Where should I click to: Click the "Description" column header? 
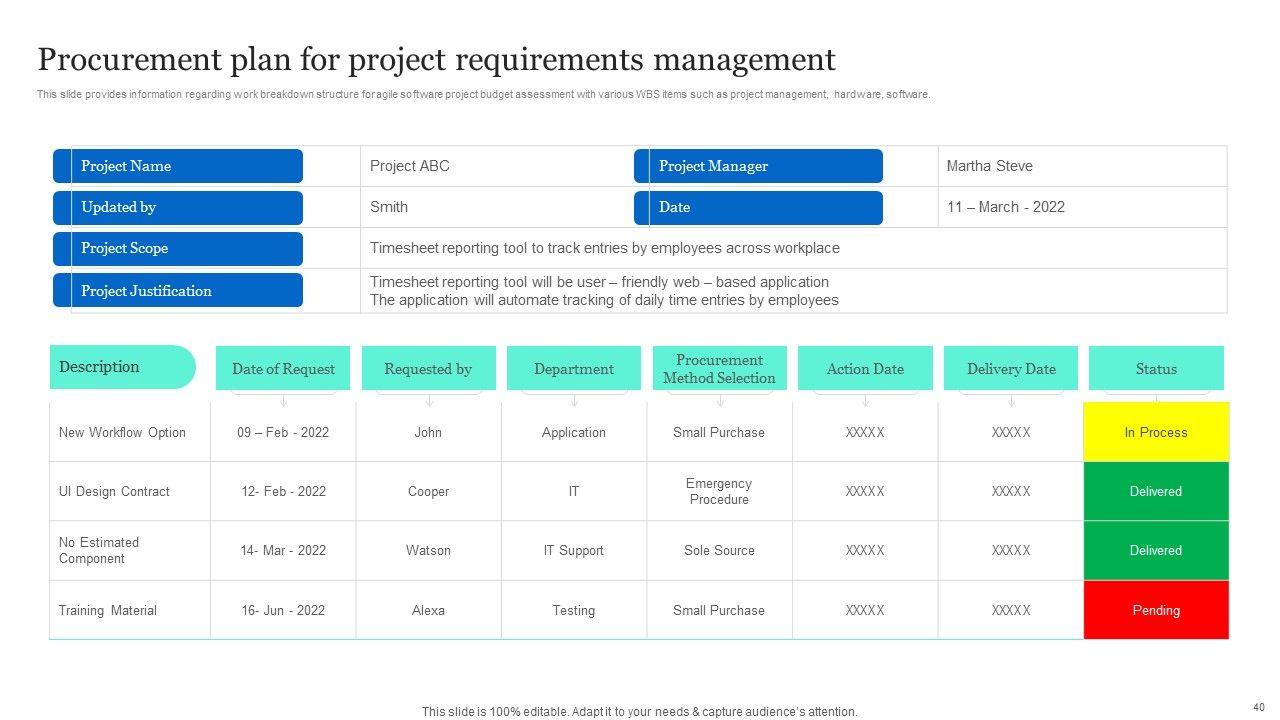pos(122,367)
